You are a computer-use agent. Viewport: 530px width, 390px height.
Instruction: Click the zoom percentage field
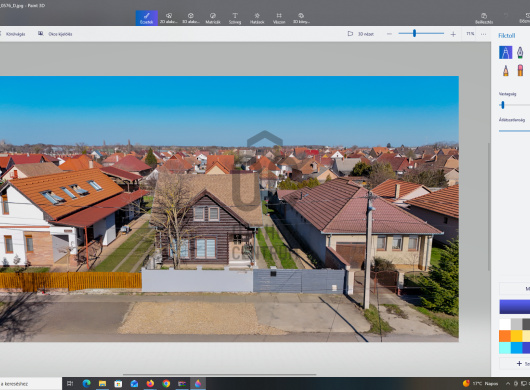[x=470, y=34]
